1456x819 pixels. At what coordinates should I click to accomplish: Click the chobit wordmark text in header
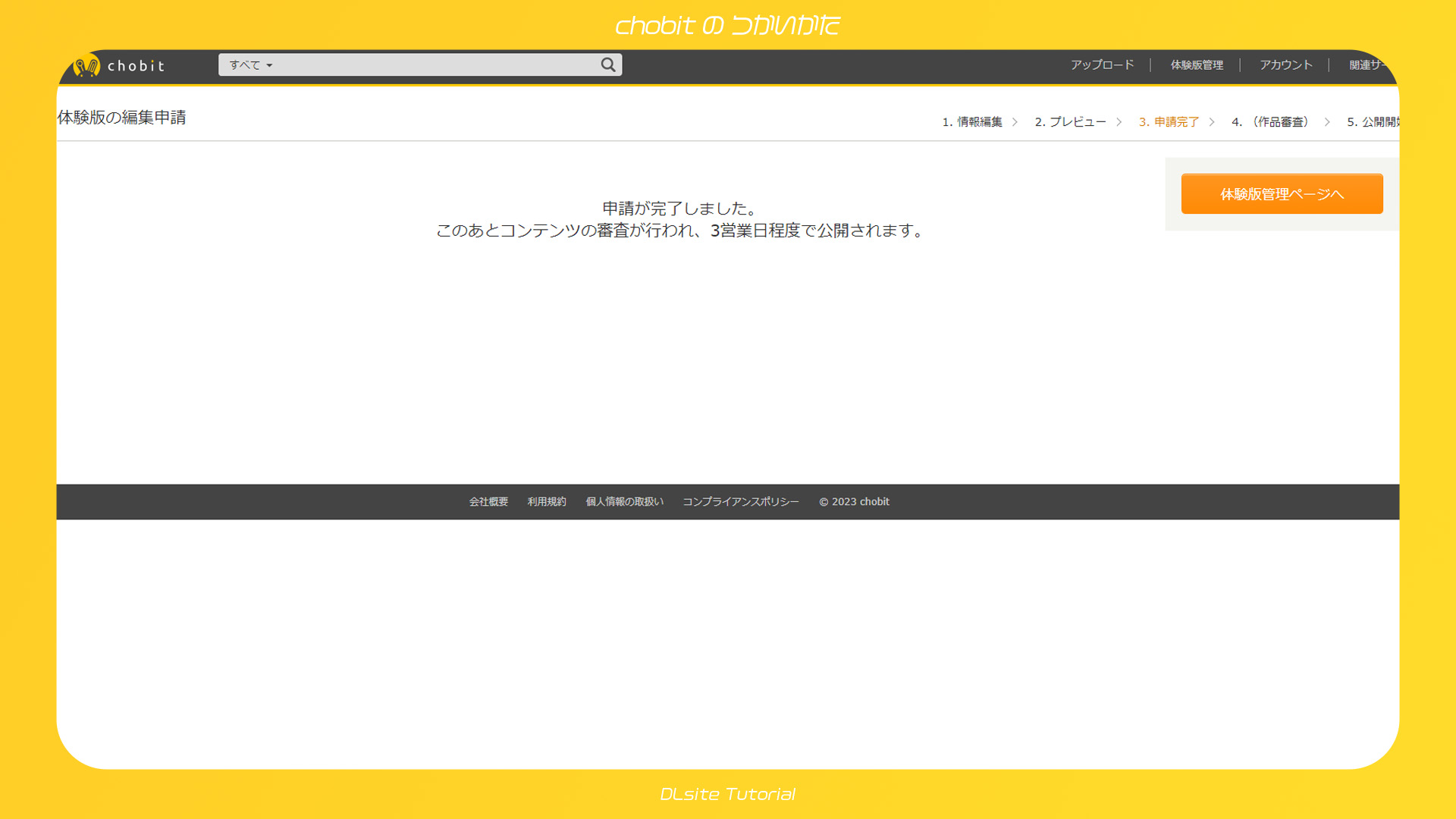(136, 66)
